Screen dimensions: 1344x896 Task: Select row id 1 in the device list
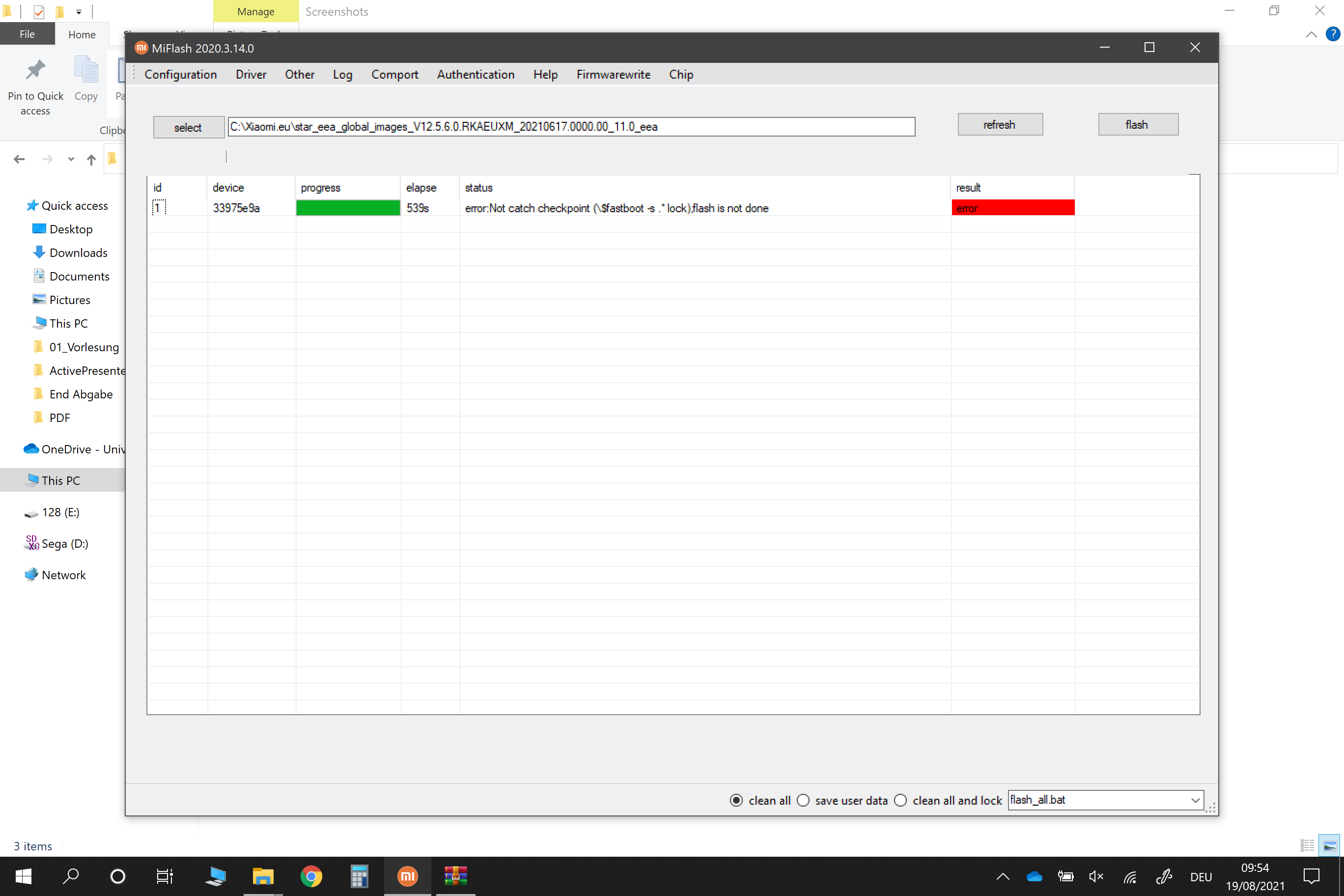coord(158,207)
